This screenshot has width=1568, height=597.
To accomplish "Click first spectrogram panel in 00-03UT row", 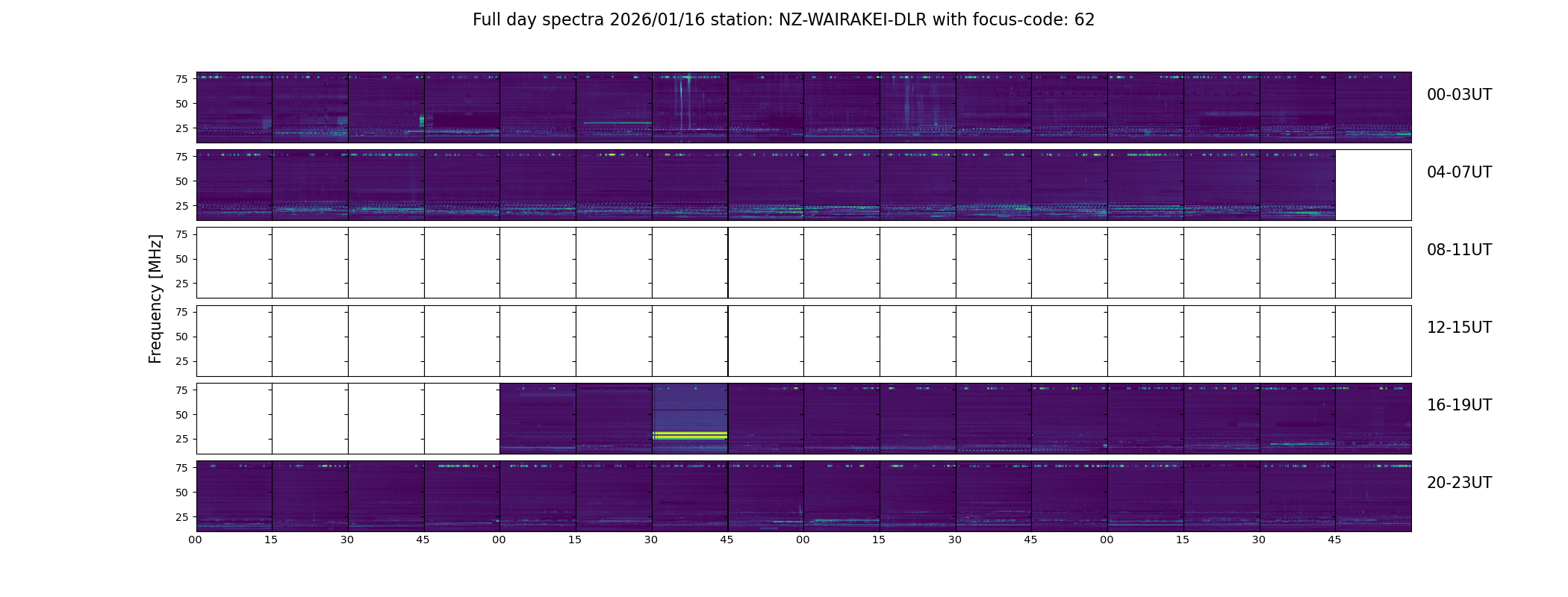I will (234, 107).
